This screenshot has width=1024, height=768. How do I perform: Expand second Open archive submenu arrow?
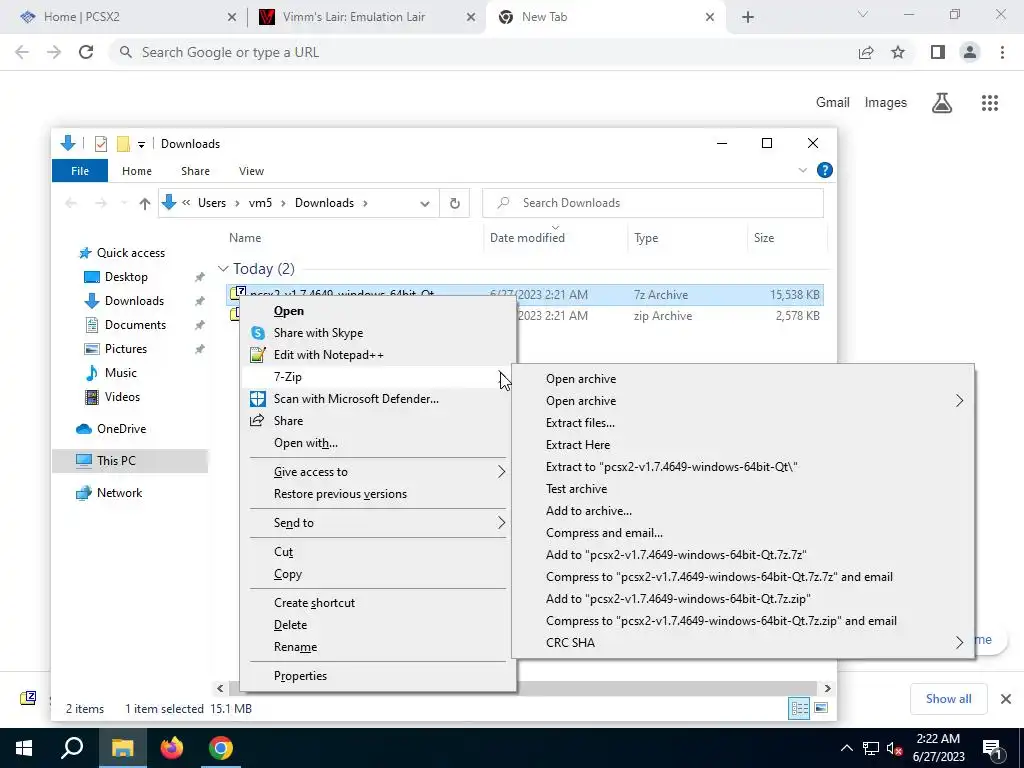pos(959,400)
